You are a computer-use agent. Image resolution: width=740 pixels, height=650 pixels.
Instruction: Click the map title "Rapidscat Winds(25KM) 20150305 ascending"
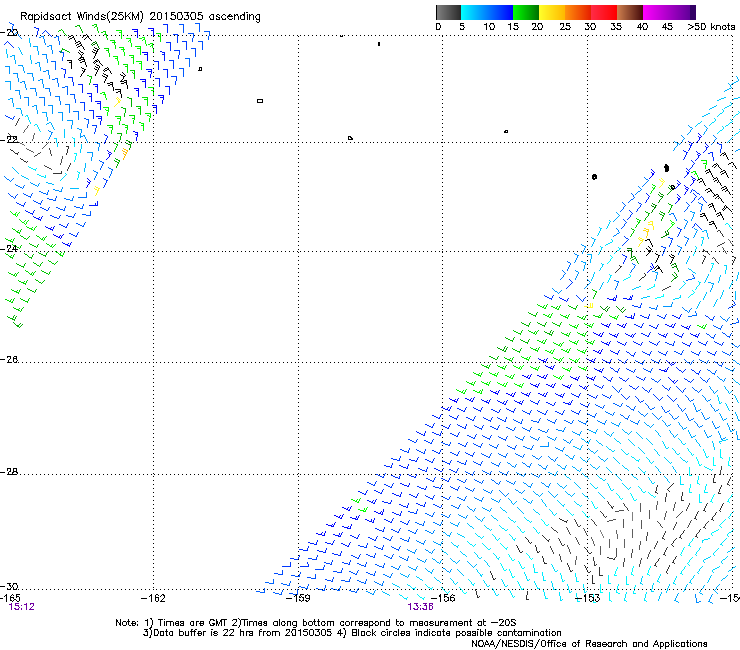pos(140,17)
